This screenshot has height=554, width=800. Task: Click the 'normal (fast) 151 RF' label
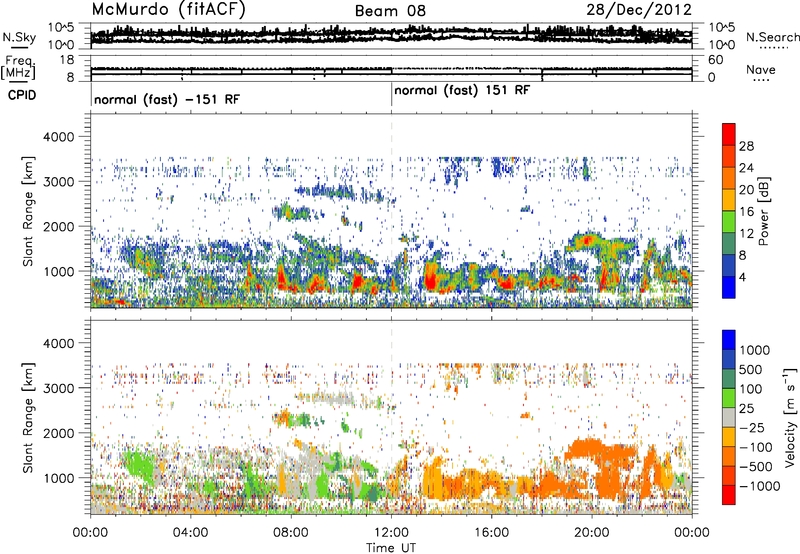pos(462,90)
